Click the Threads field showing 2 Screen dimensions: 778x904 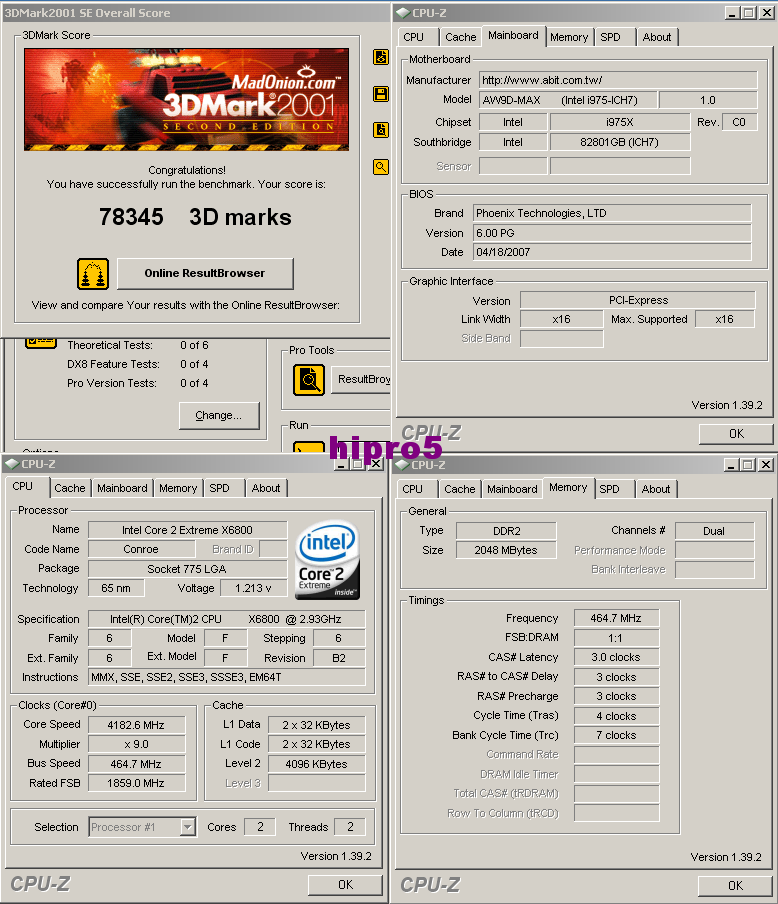click(349, 827)
